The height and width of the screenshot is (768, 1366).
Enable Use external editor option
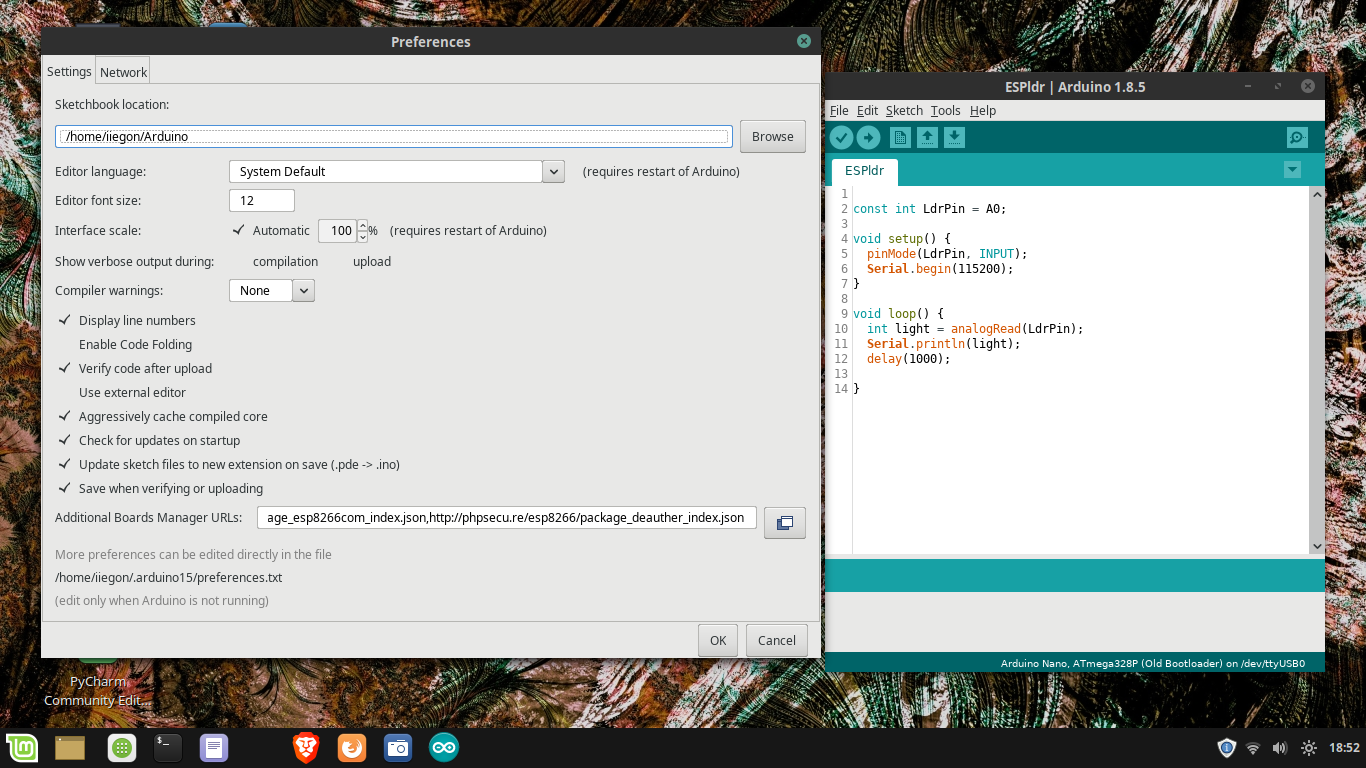point(66,392)
